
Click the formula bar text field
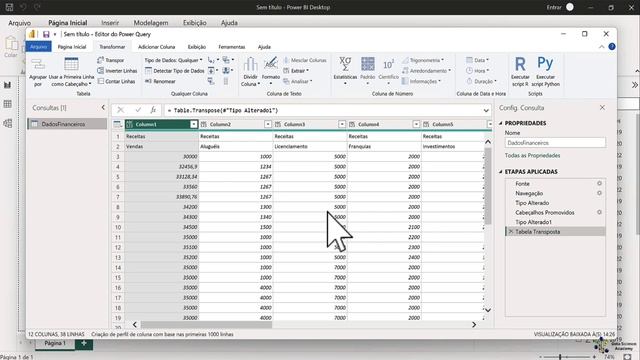pos(322,110)
